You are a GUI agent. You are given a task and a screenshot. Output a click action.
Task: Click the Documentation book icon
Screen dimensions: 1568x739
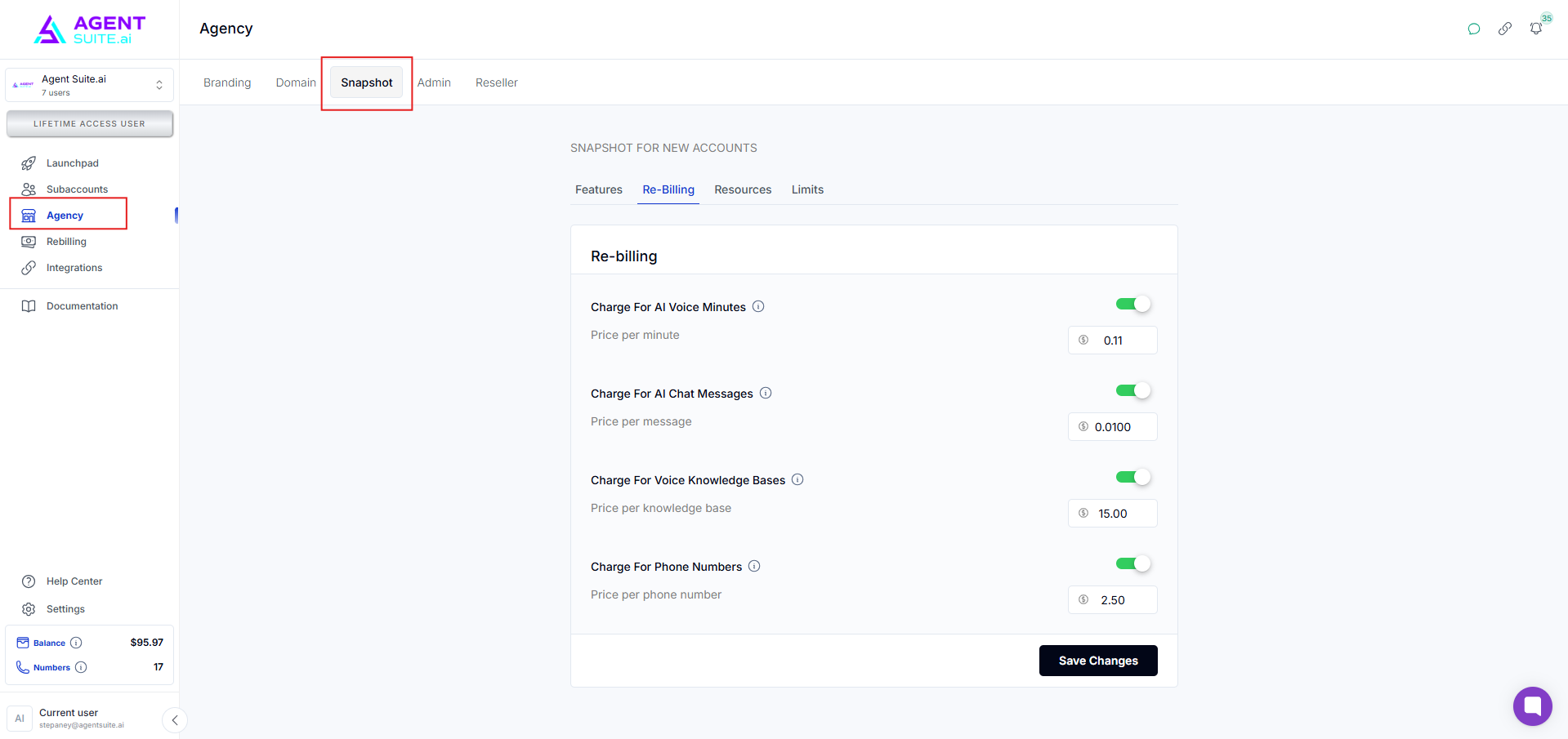(x=29, y=306)
